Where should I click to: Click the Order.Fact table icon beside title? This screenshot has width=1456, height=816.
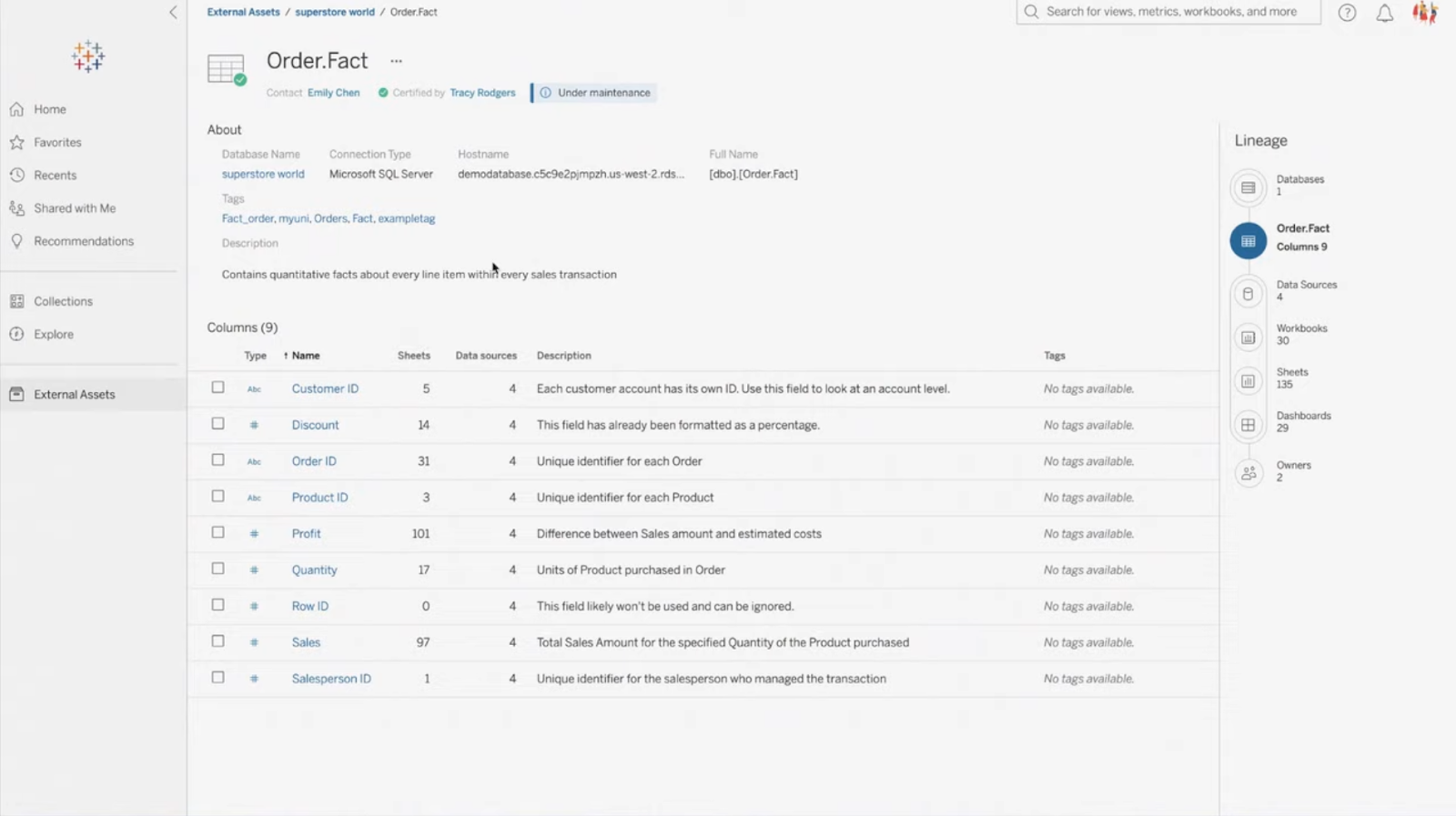tap(227, 69)
